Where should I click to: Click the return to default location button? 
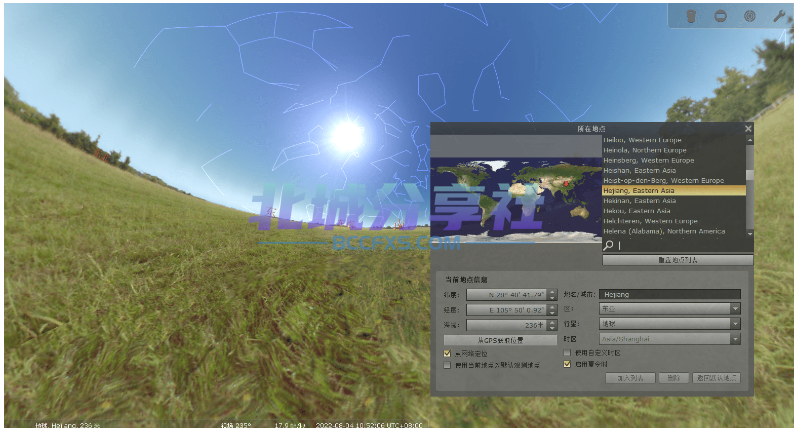click(x=716, y=378)
